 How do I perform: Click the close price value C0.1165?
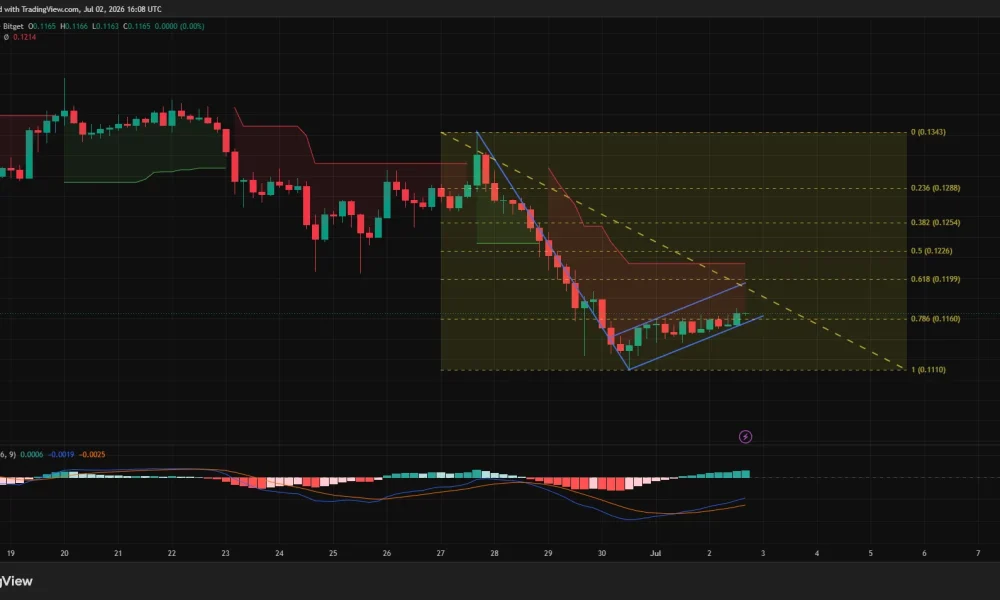pyautogui.click(x=136, y=26)
